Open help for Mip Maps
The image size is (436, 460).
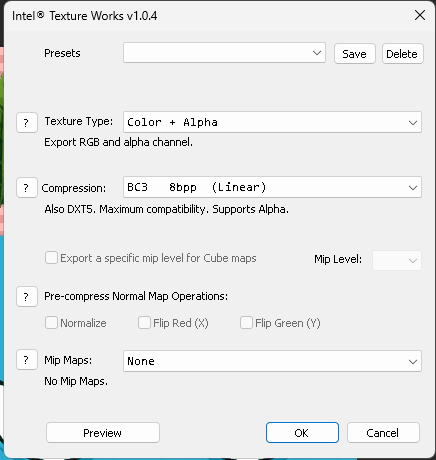coord(27,360)
